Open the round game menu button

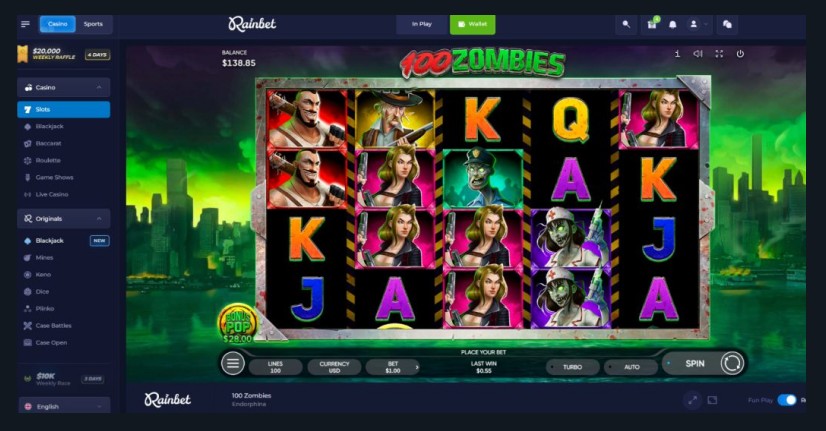coord(233,363)
